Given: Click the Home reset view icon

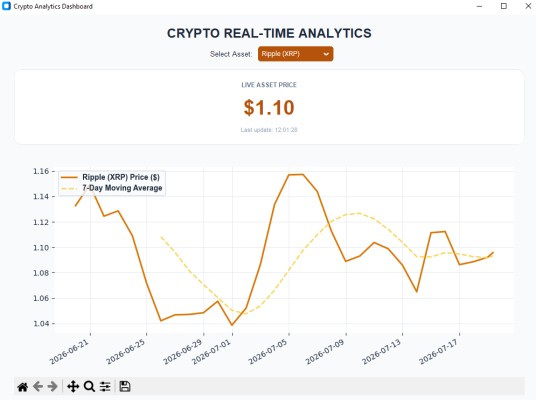Looking at the screenshot, I should point(23,387).
